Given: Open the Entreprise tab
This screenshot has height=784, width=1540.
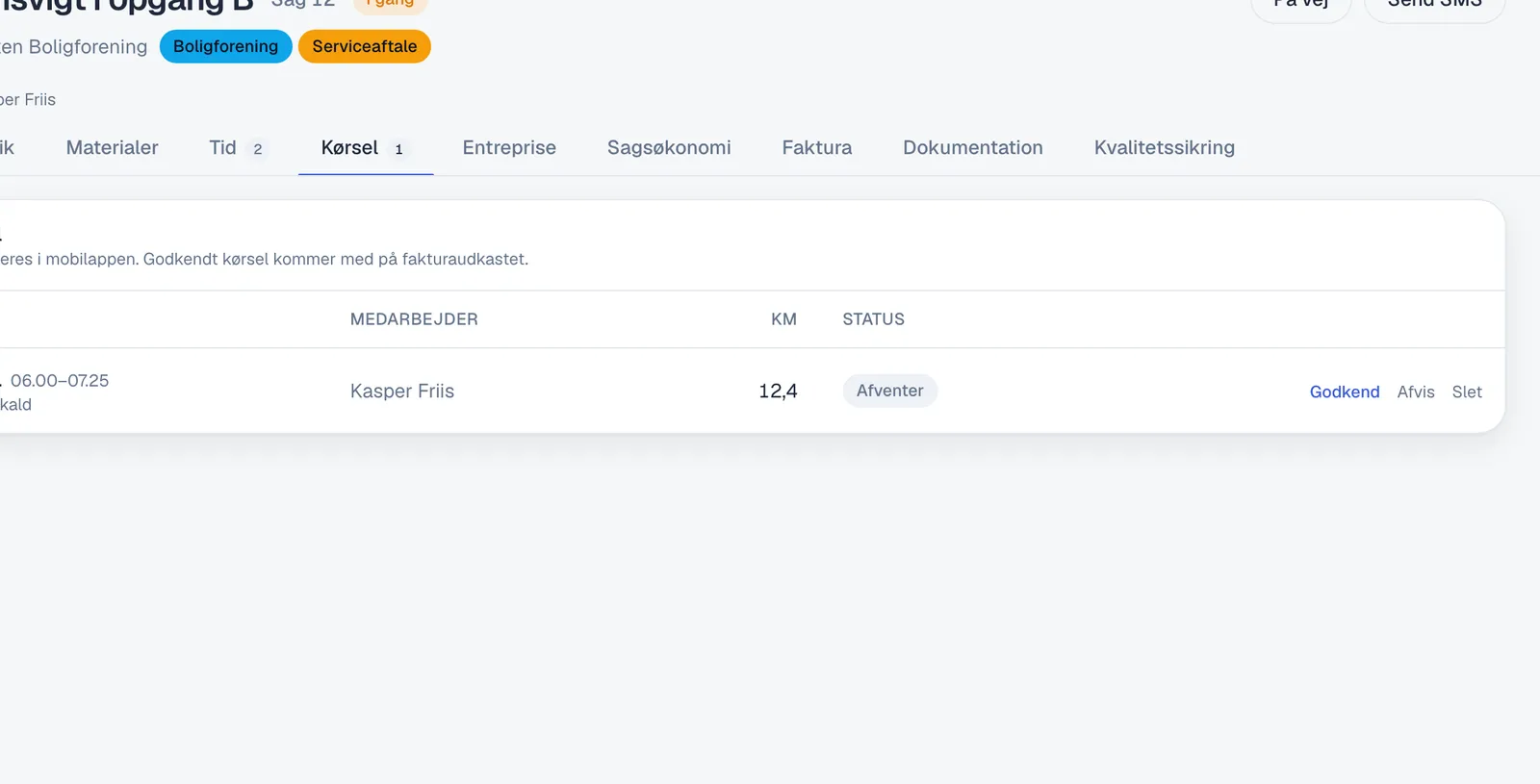Looking at the screenshot, I should 509,148.
